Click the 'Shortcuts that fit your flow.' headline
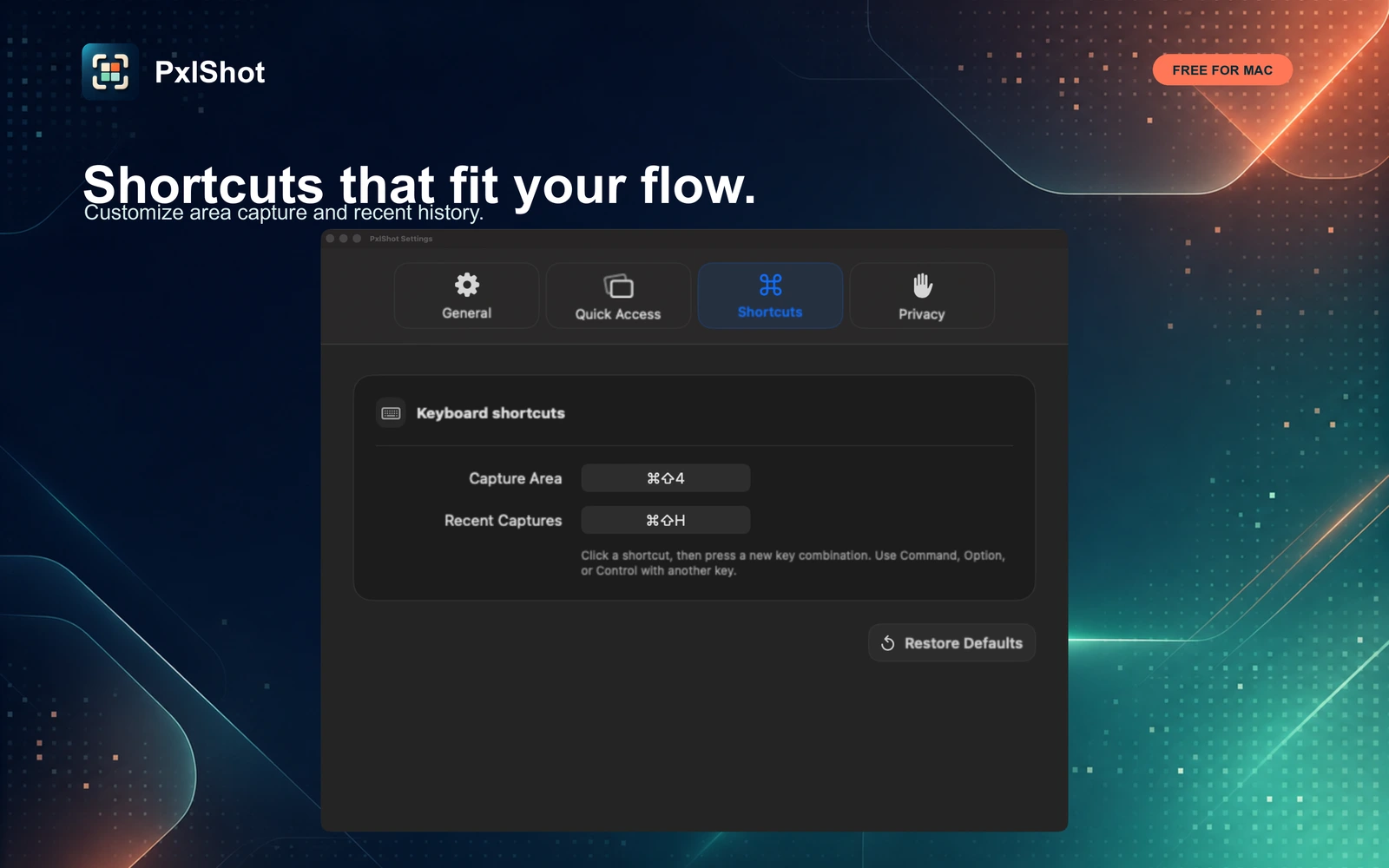1389x868 pixels. 419,185
